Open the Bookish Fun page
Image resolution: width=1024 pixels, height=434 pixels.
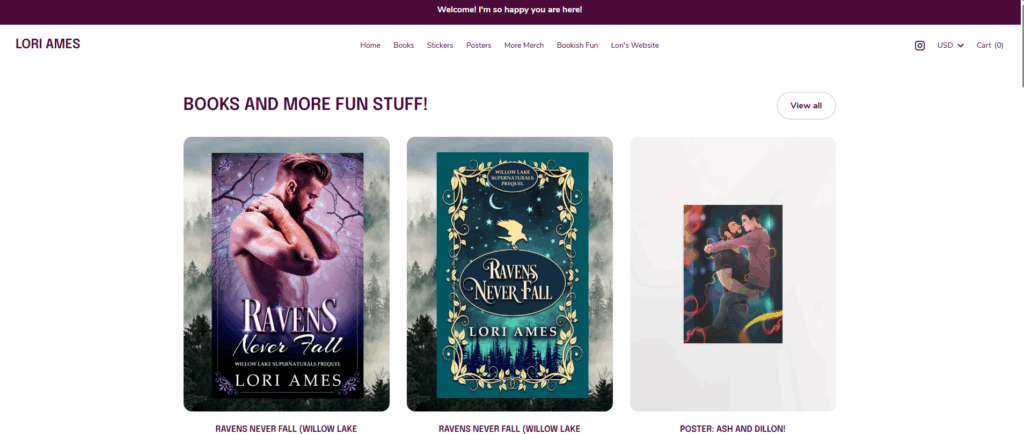[x=577, y=45]
